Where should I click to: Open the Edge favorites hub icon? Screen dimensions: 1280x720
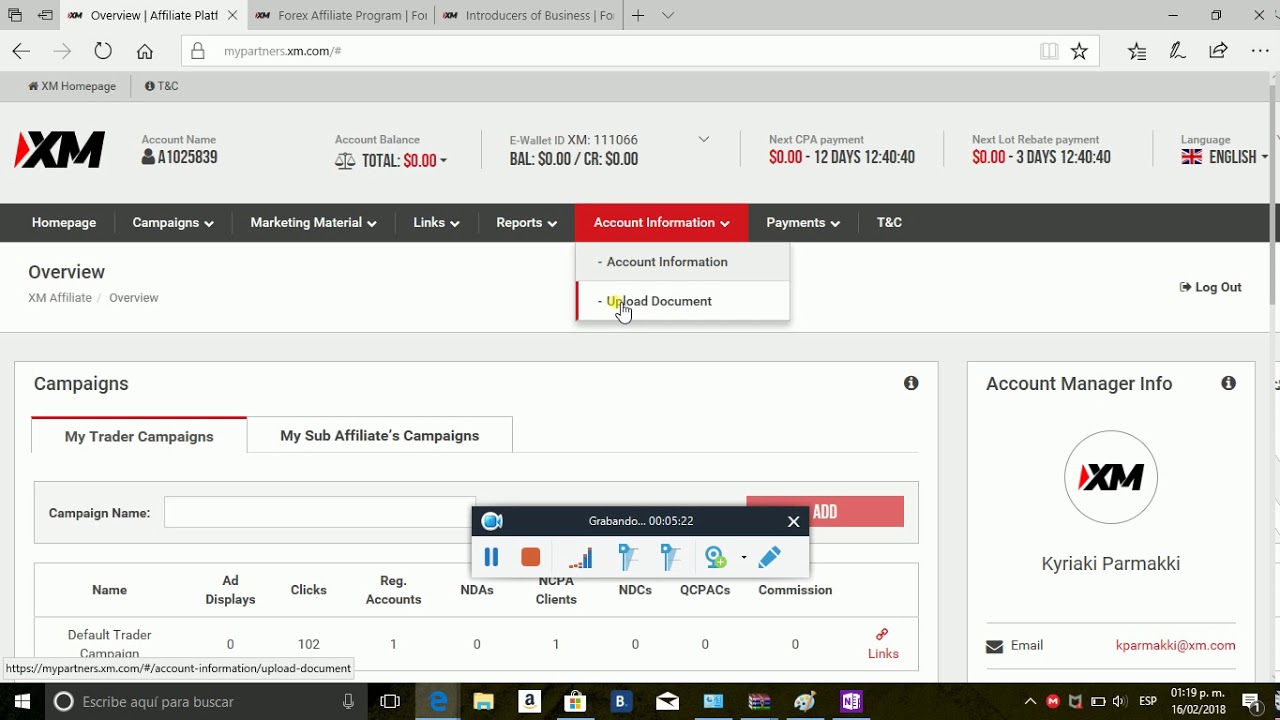[x=1137, y=51]
